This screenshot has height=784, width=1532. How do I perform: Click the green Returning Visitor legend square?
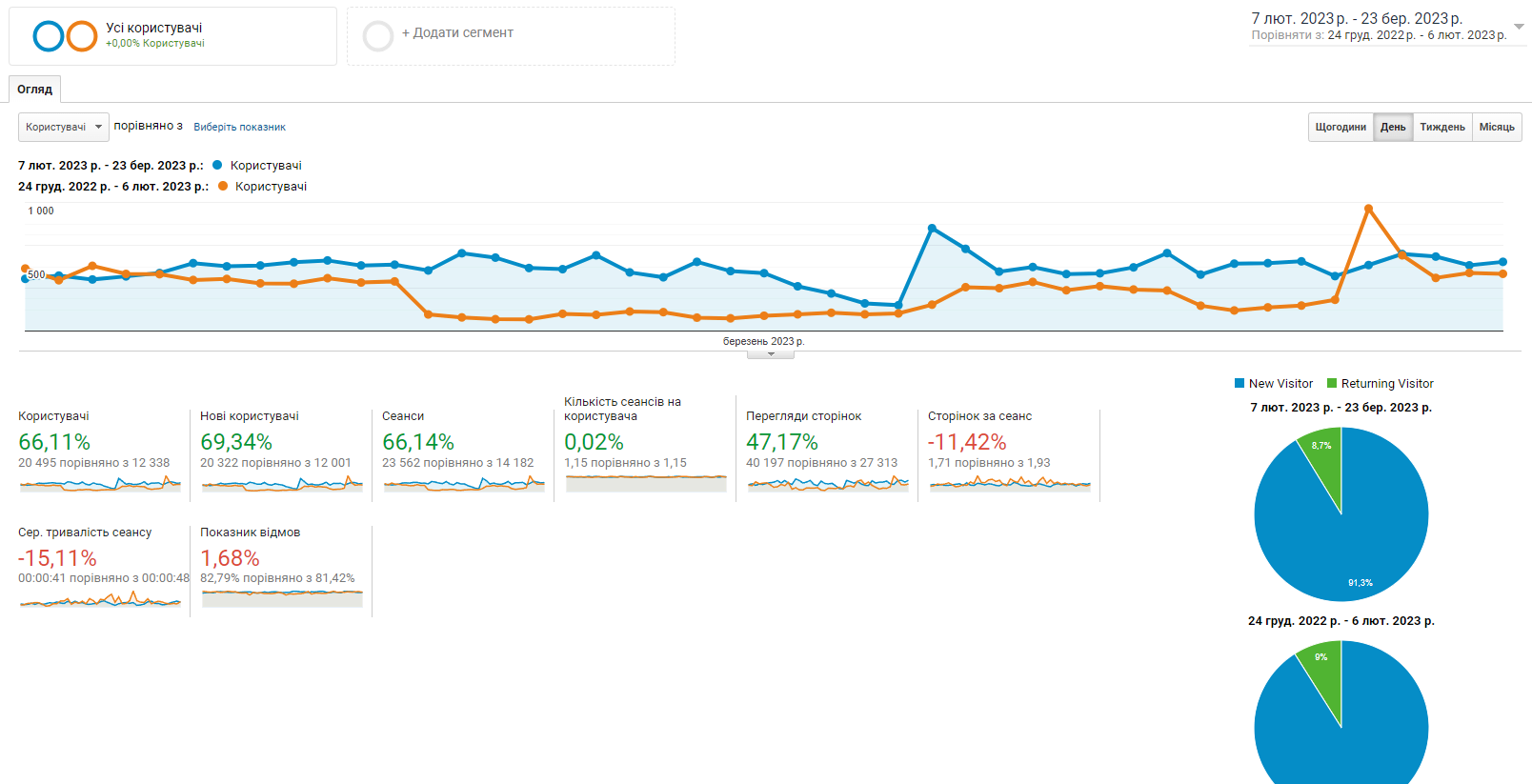(1332, 384)
